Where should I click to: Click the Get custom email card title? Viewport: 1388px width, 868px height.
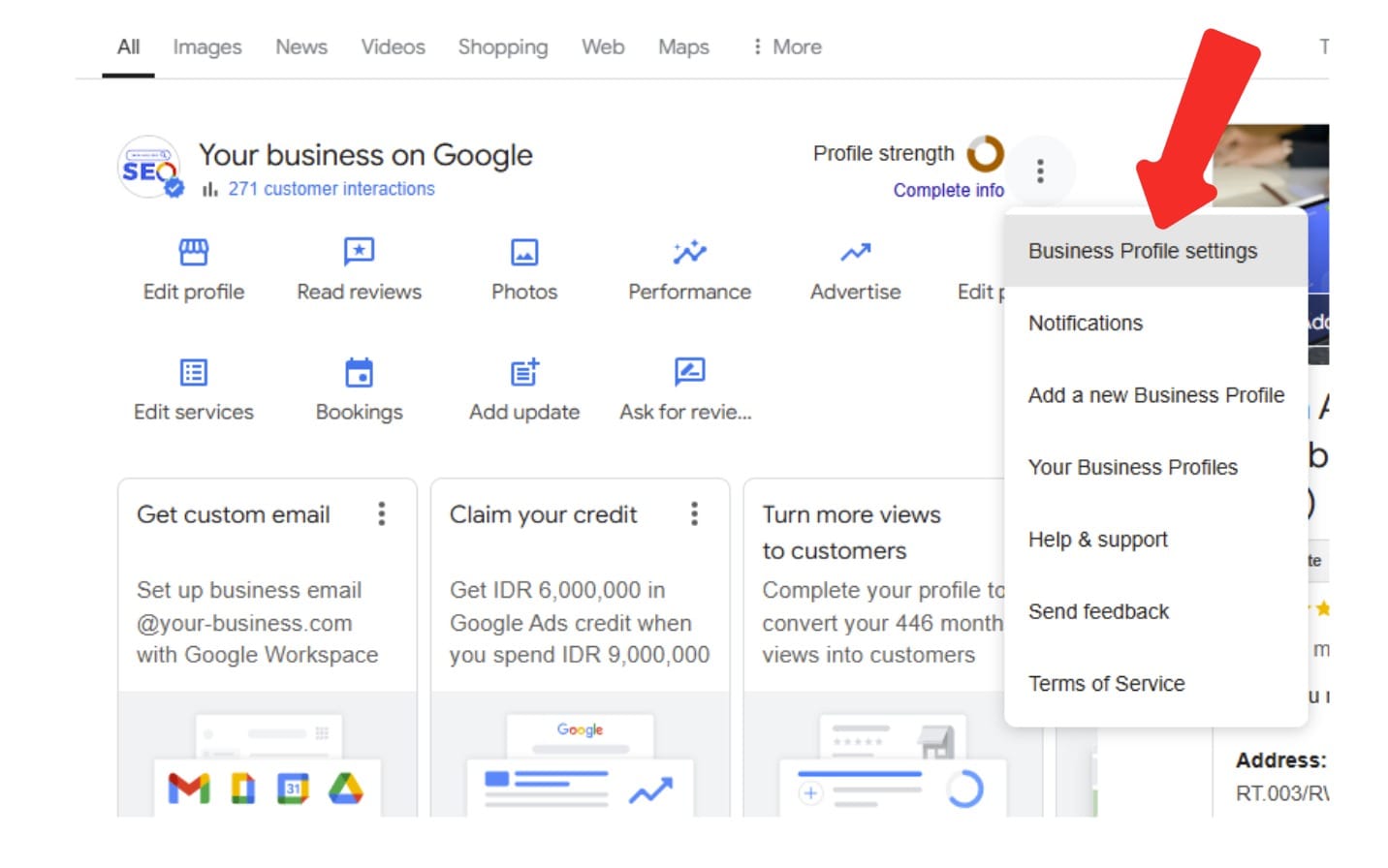(234, 514)
